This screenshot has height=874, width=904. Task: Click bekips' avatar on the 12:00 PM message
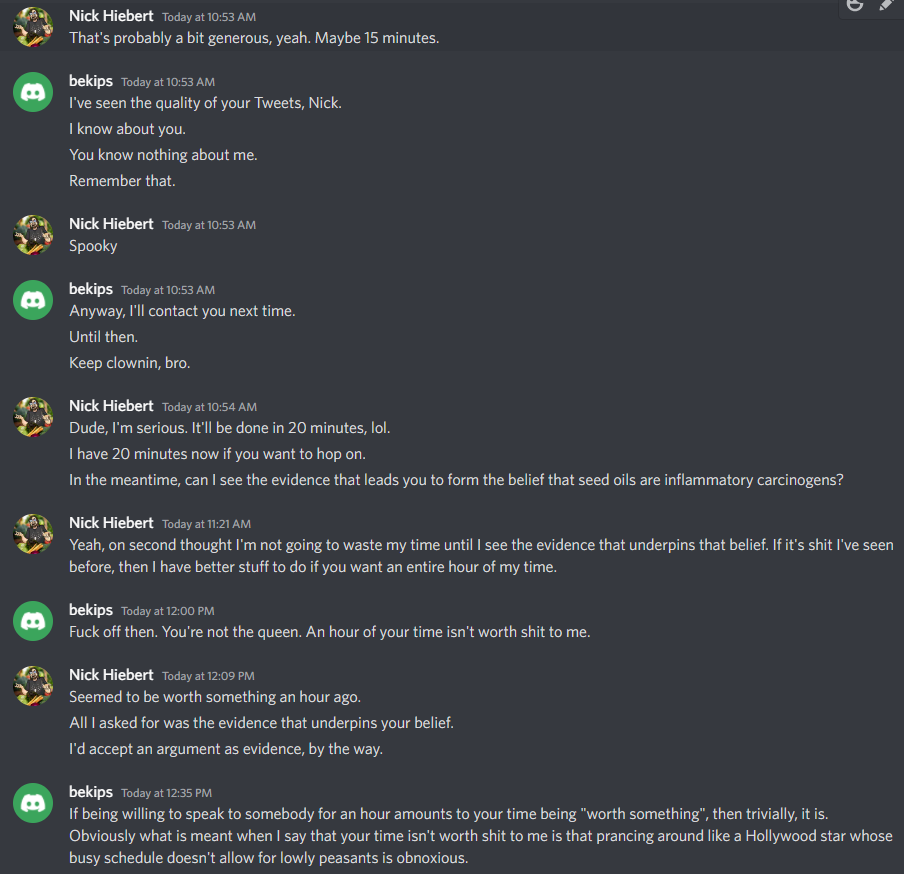[33, 621]
